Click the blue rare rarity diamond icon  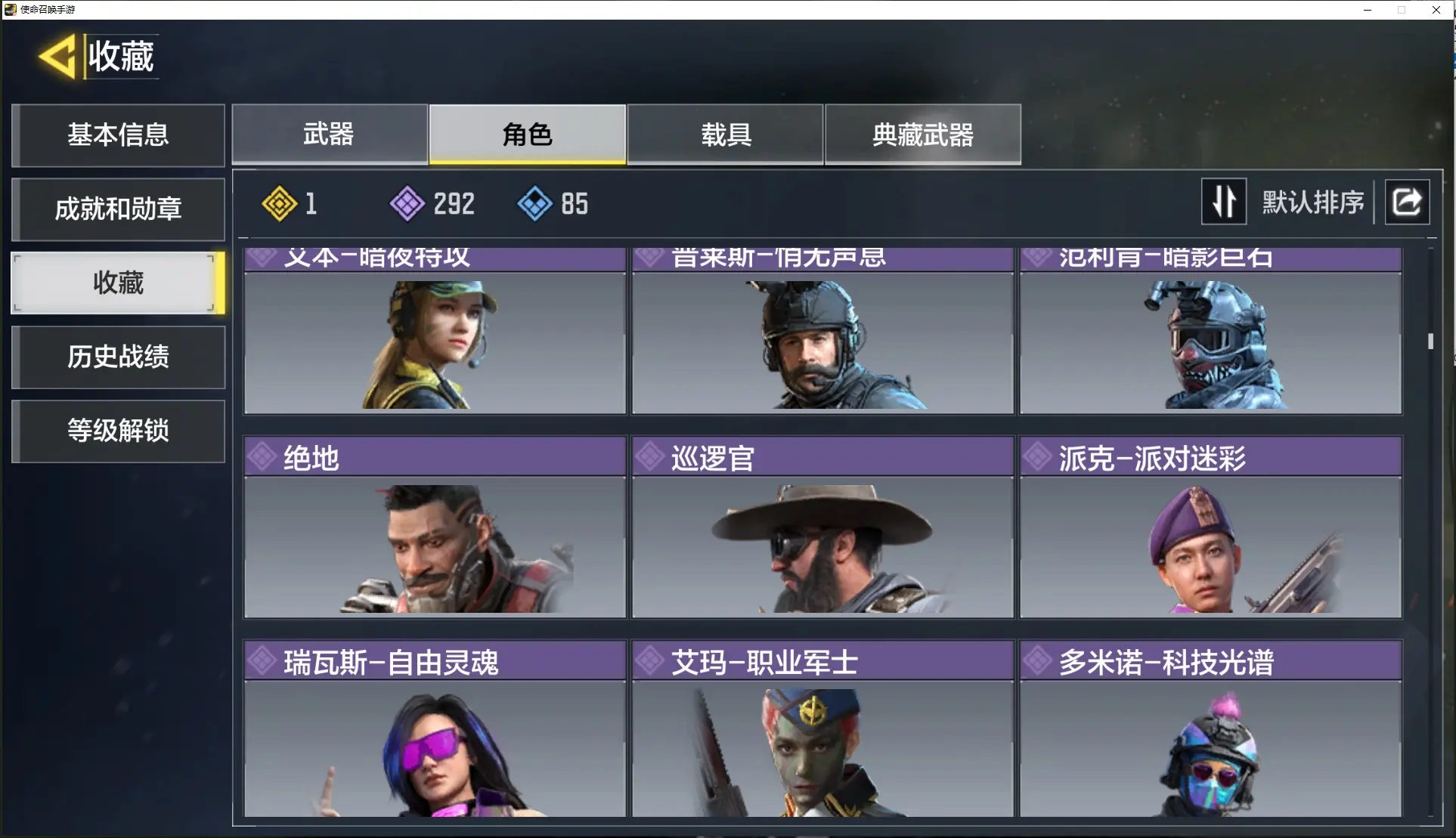tap(535, 203)
